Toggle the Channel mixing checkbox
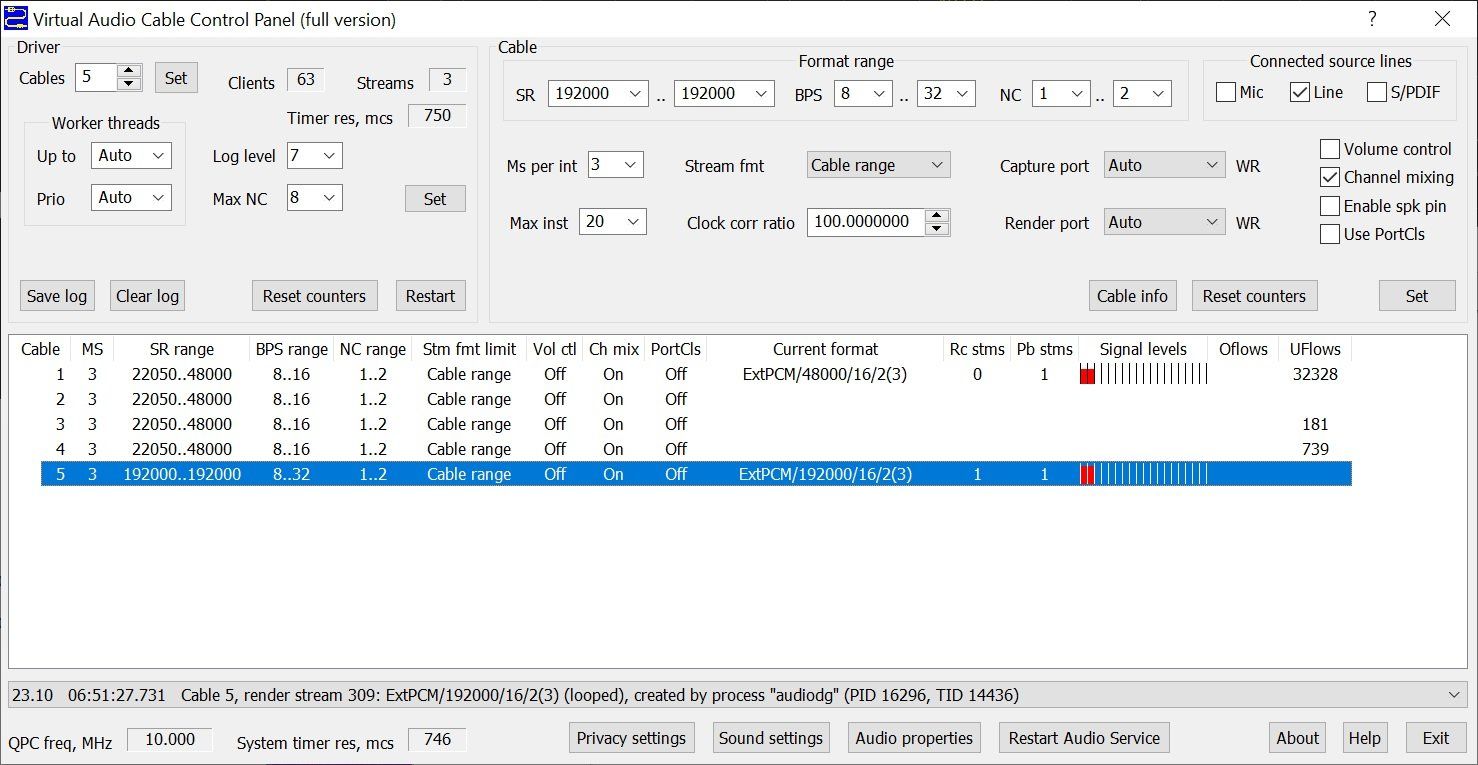Screen dimensions: 1478x765 coord(1330,178)
